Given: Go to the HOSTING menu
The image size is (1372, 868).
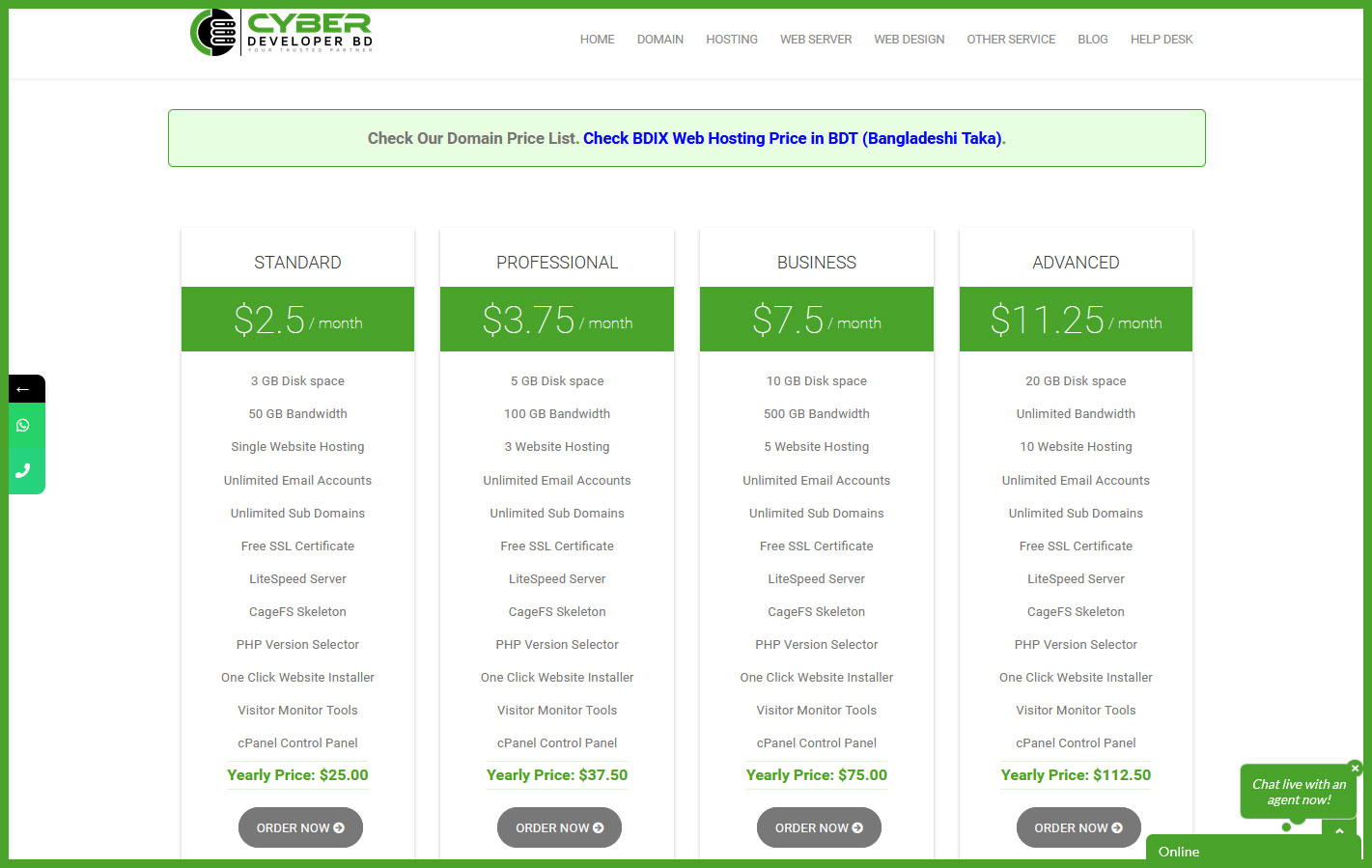Looking at the screenshot, I should click(x=731, y=40).
